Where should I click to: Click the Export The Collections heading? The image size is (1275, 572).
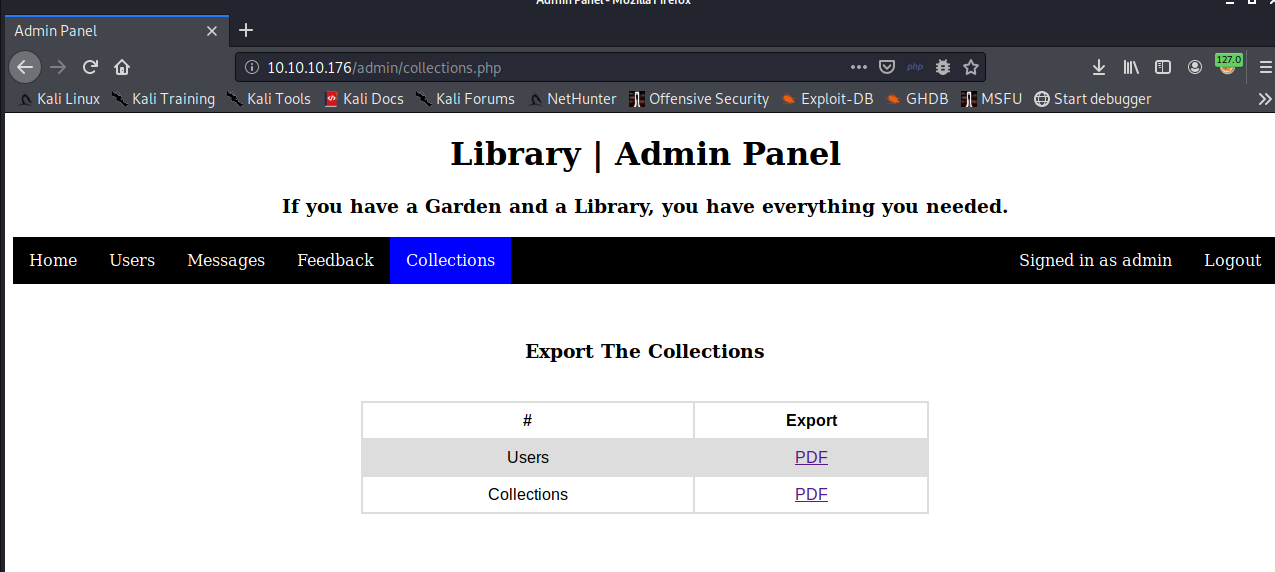tap(645, 351)
